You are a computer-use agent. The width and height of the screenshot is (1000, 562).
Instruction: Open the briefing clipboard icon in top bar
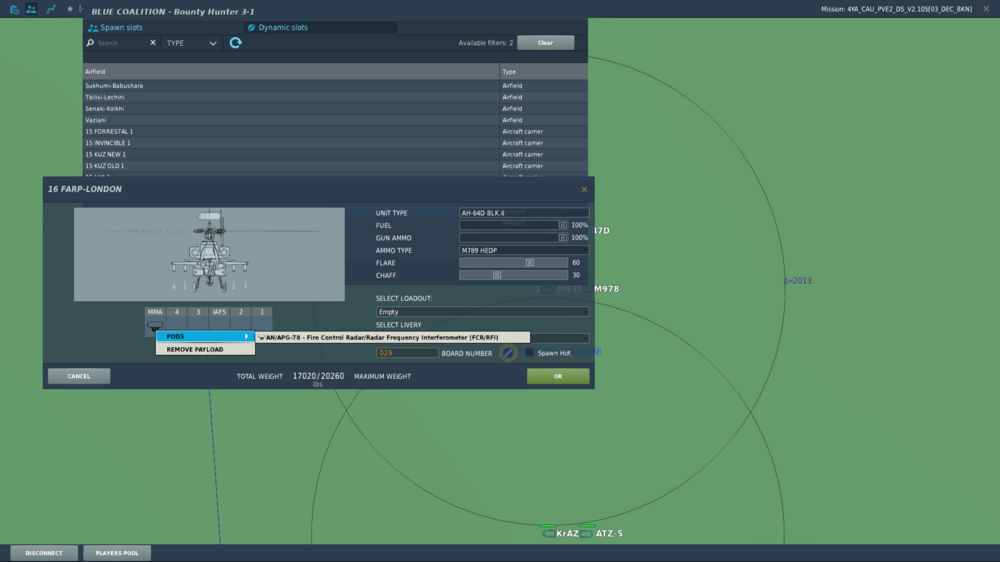coord(14,9)
